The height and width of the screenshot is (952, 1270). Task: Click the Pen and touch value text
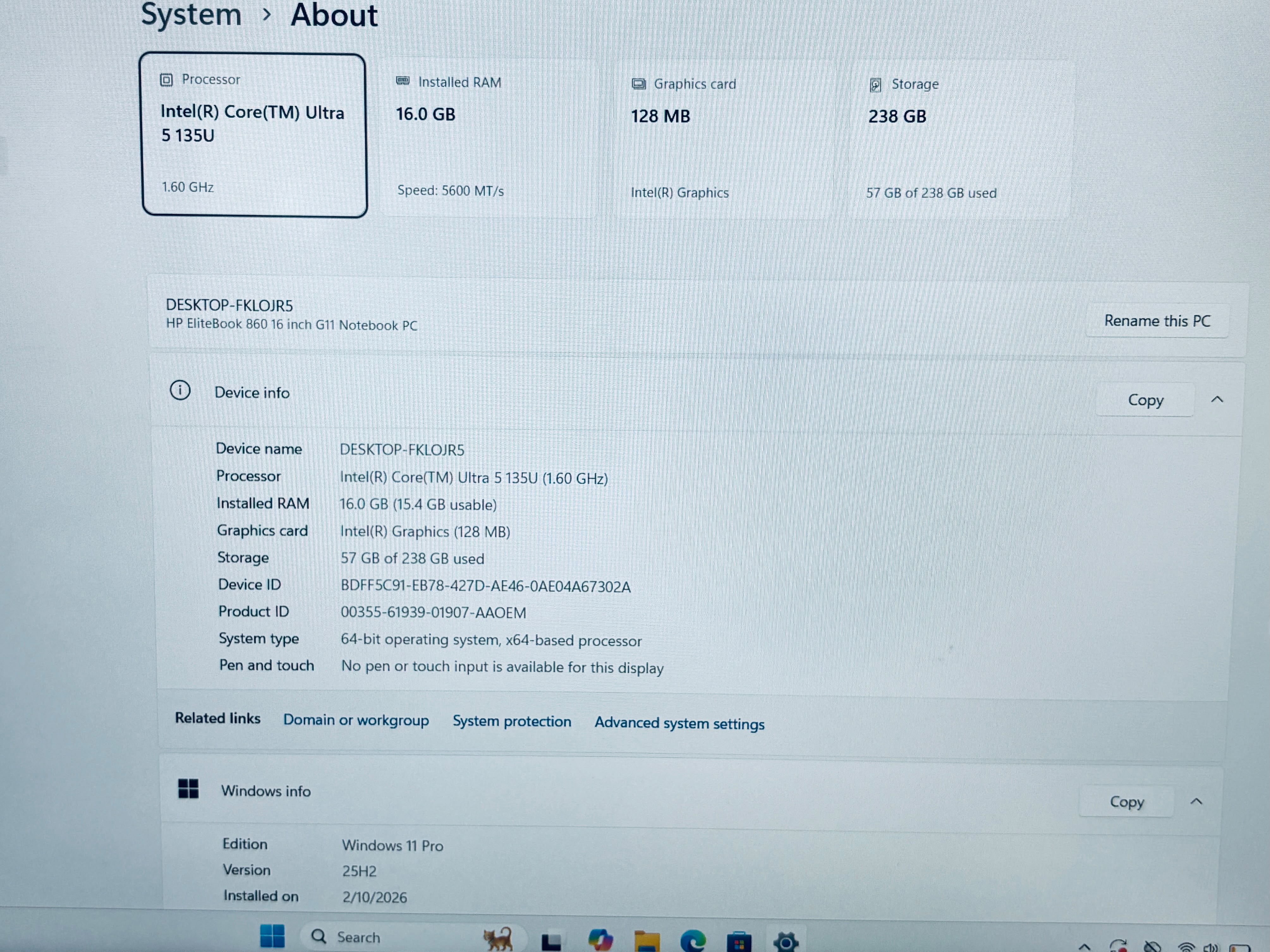tap(502, 667)
